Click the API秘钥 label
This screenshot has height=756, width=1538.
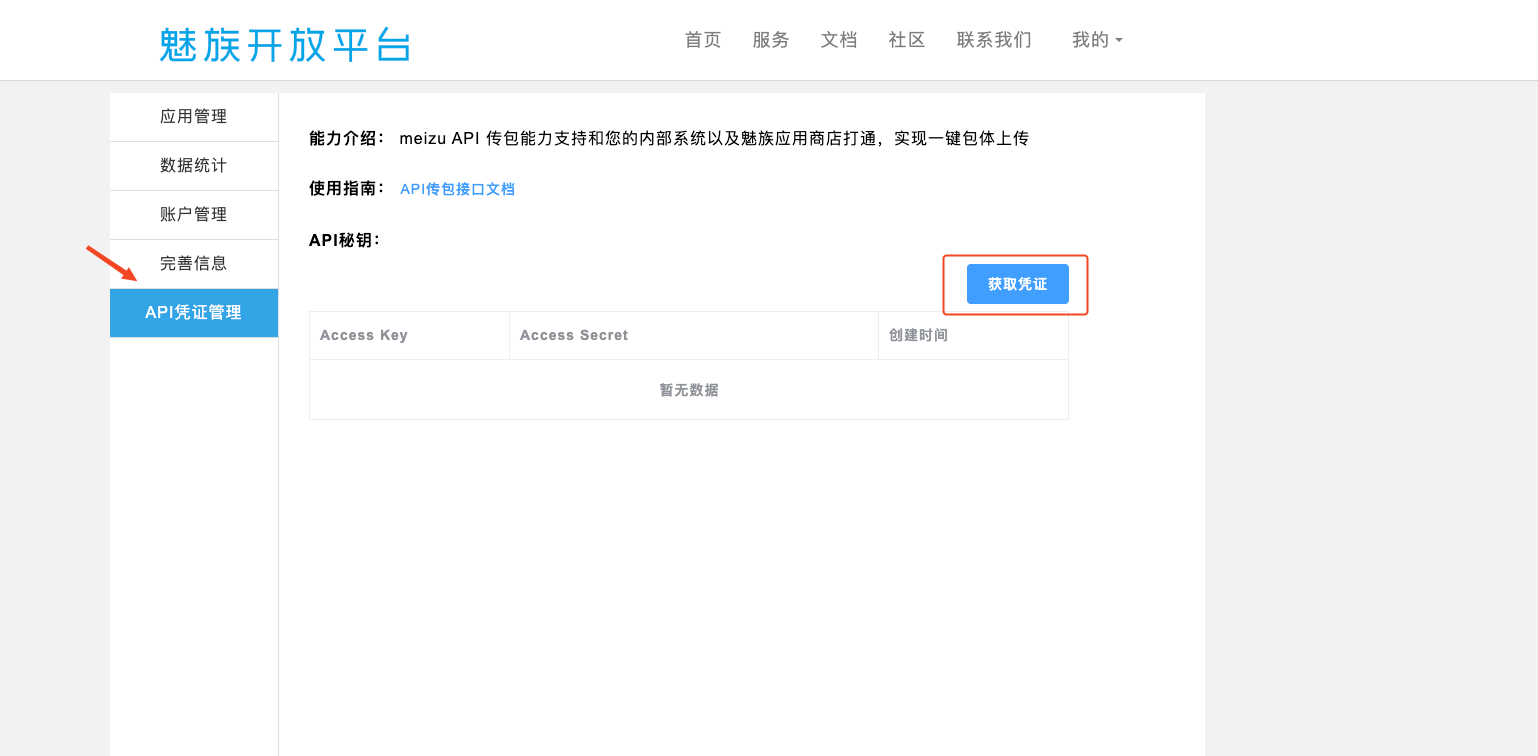(345, 241)
